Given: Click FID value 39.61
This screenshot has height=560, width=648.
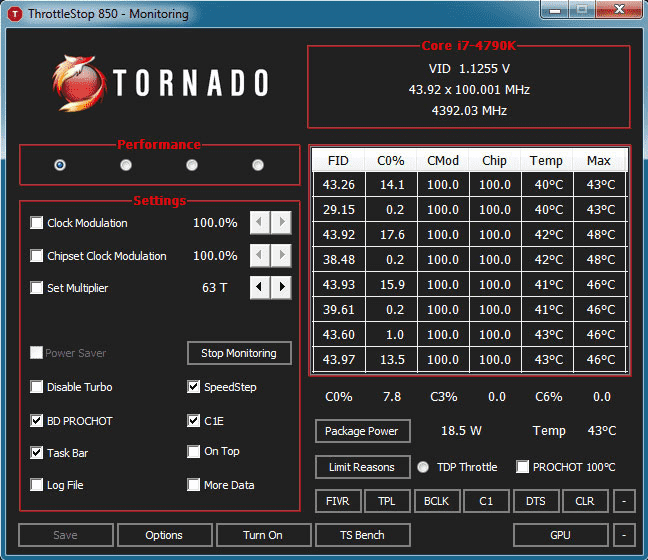Looking at the screenshot, I should (x=339, y=310).
